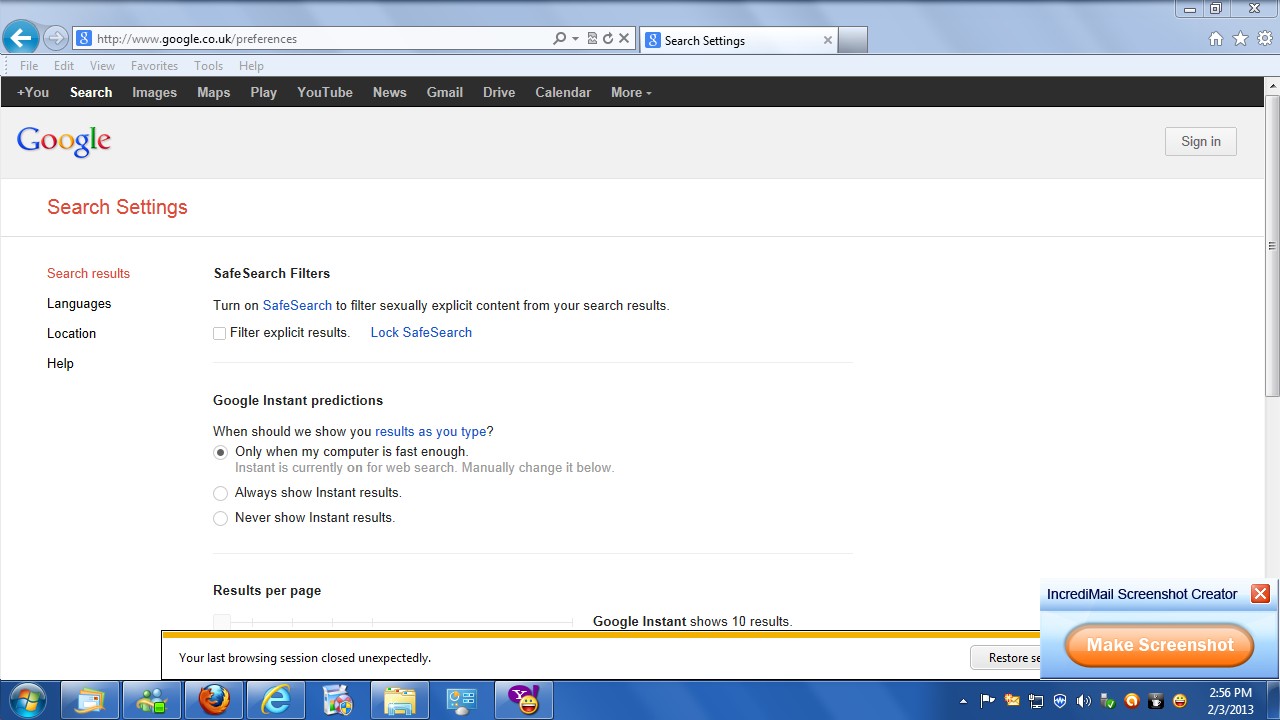Click the Sign in button
The width and height of the screenshot is (1280, 720).
(x=1200, y=141)
